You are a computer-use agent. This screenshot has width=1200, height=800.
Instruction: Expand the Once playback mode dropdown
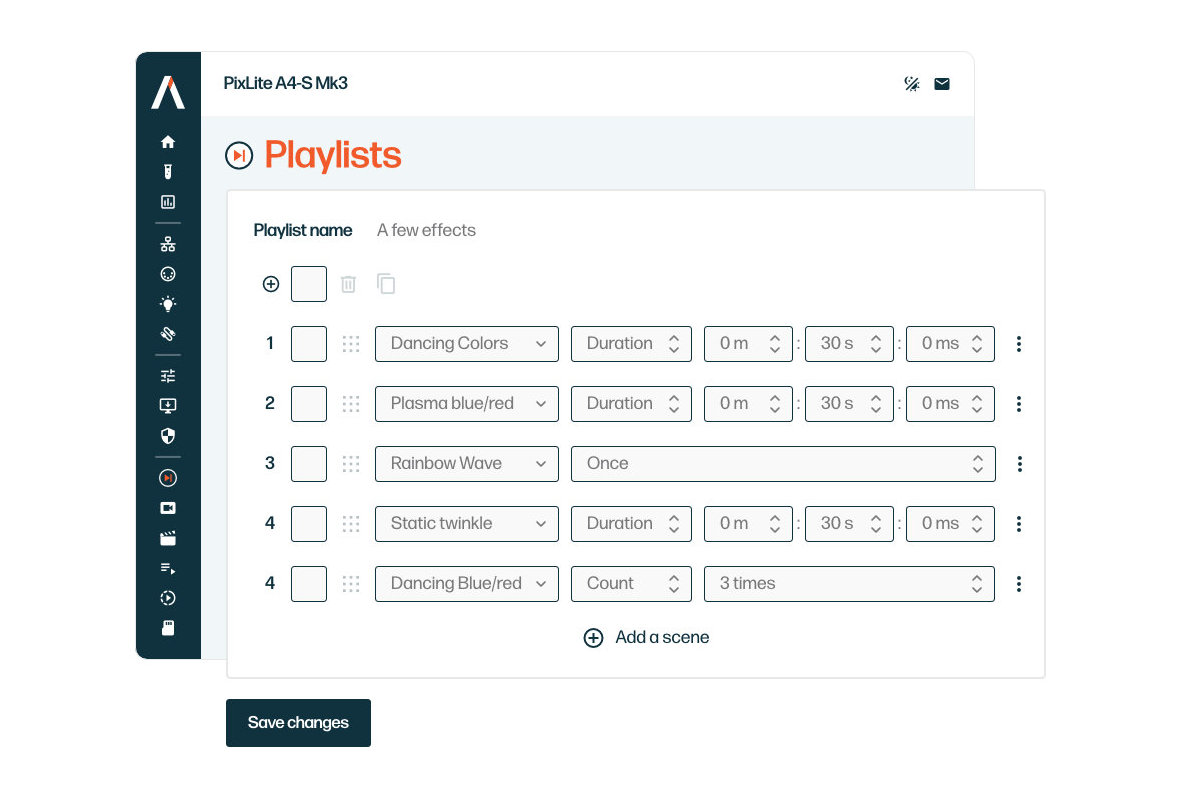coord(783,464)
